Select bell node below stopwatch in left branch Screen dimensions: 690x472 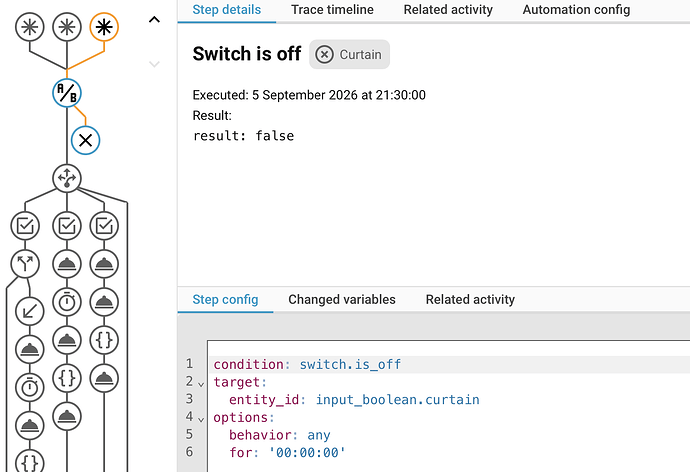(x=29, y=425)
